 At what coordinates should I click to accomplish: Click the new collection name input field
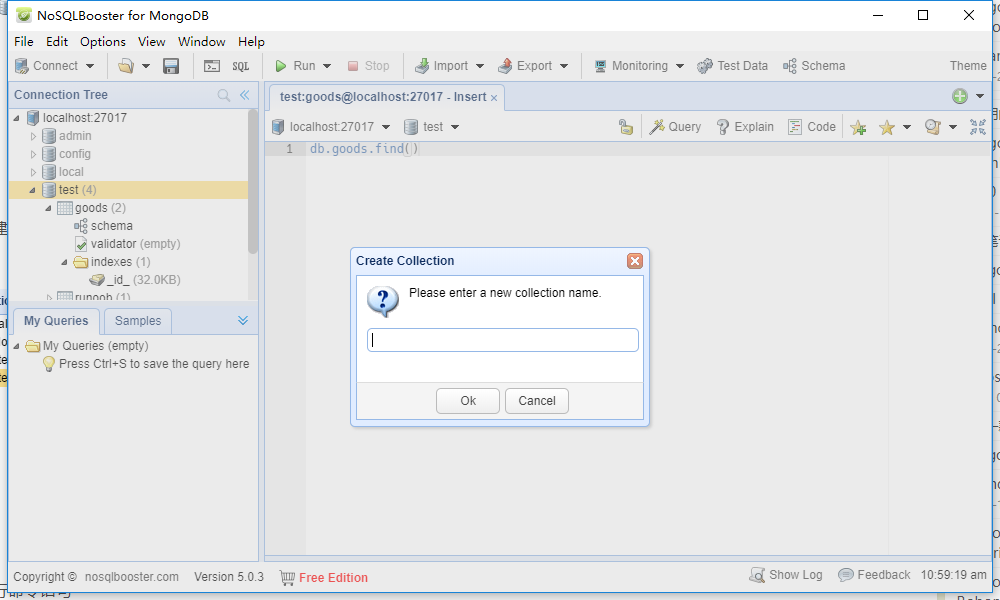tap(502, 340)
